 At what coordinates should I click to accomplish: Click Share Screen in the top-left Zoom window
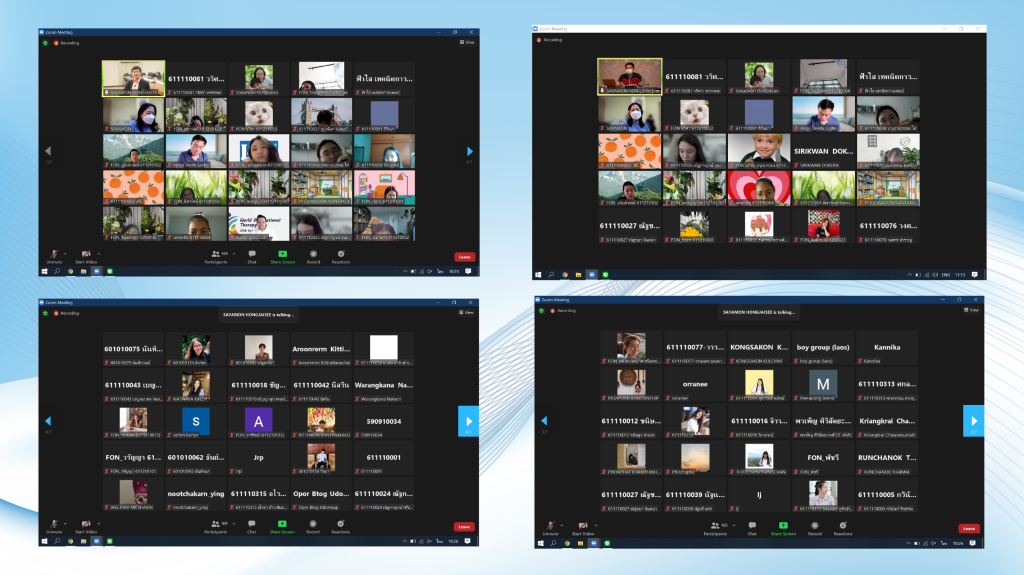click(x=283, y=256)
